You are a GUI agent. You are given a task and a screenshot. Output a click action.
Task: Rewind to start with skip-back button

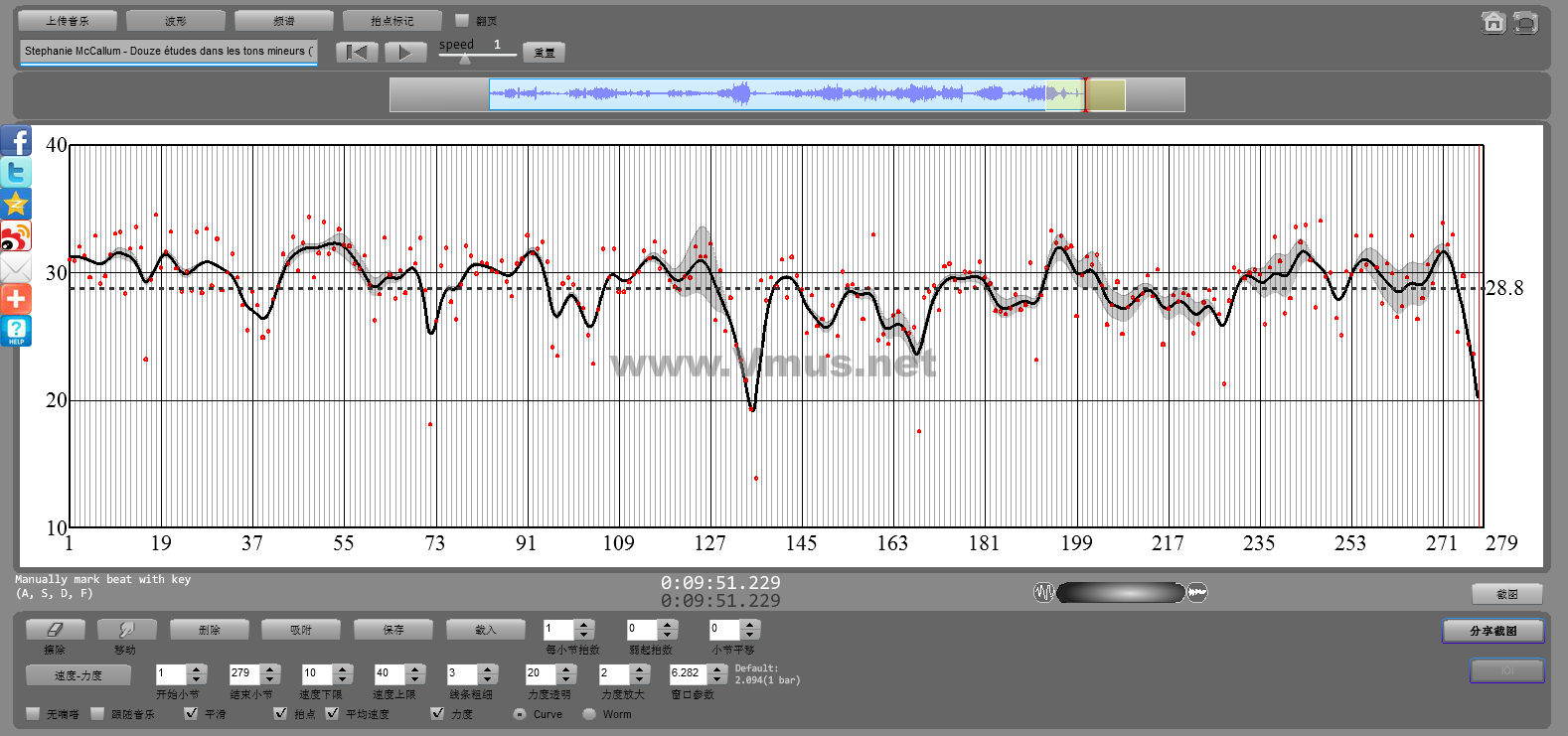pos(357,53)
